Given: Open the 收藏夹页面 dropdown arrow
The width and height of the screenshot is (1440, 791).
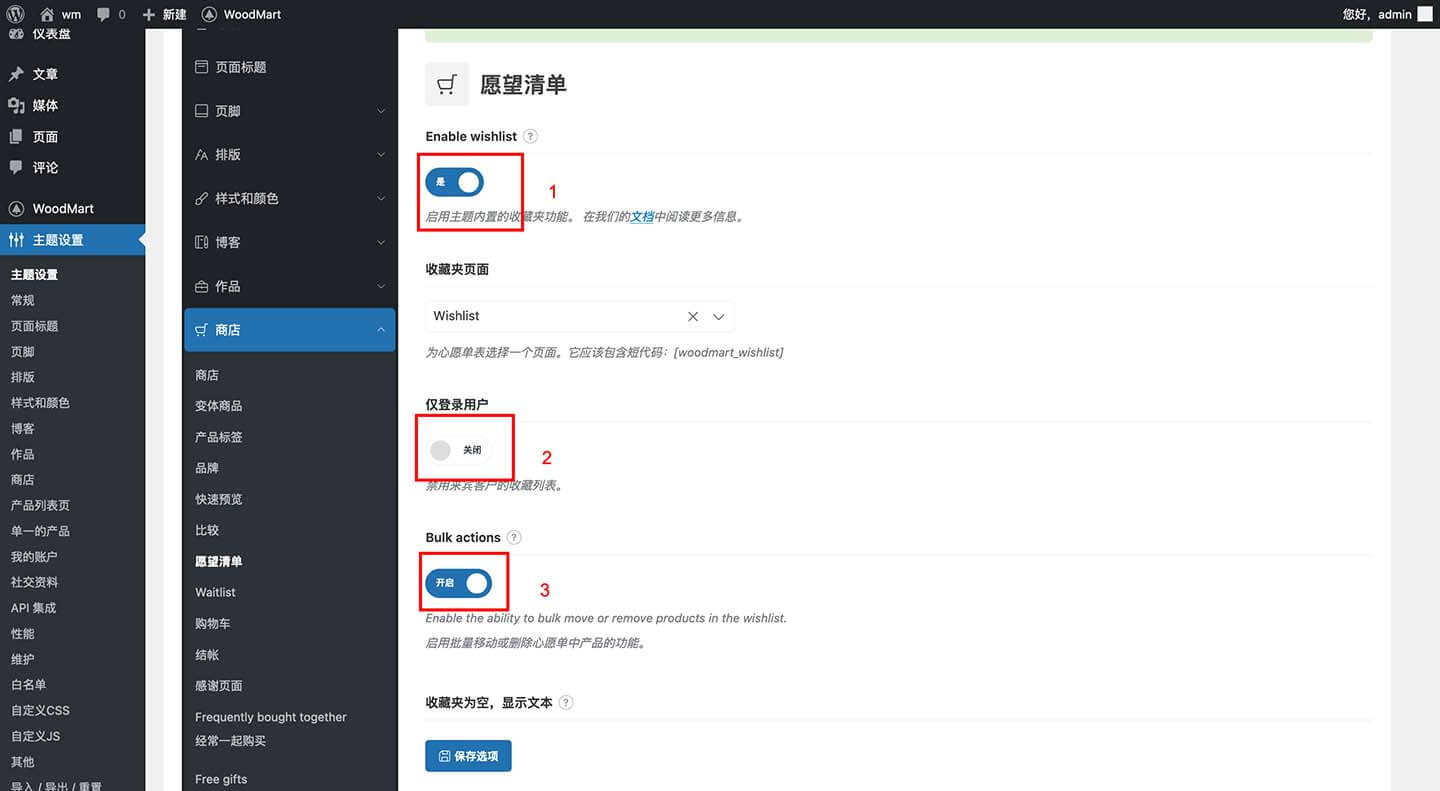Looking at the screenshot, I should pos(718,316).
